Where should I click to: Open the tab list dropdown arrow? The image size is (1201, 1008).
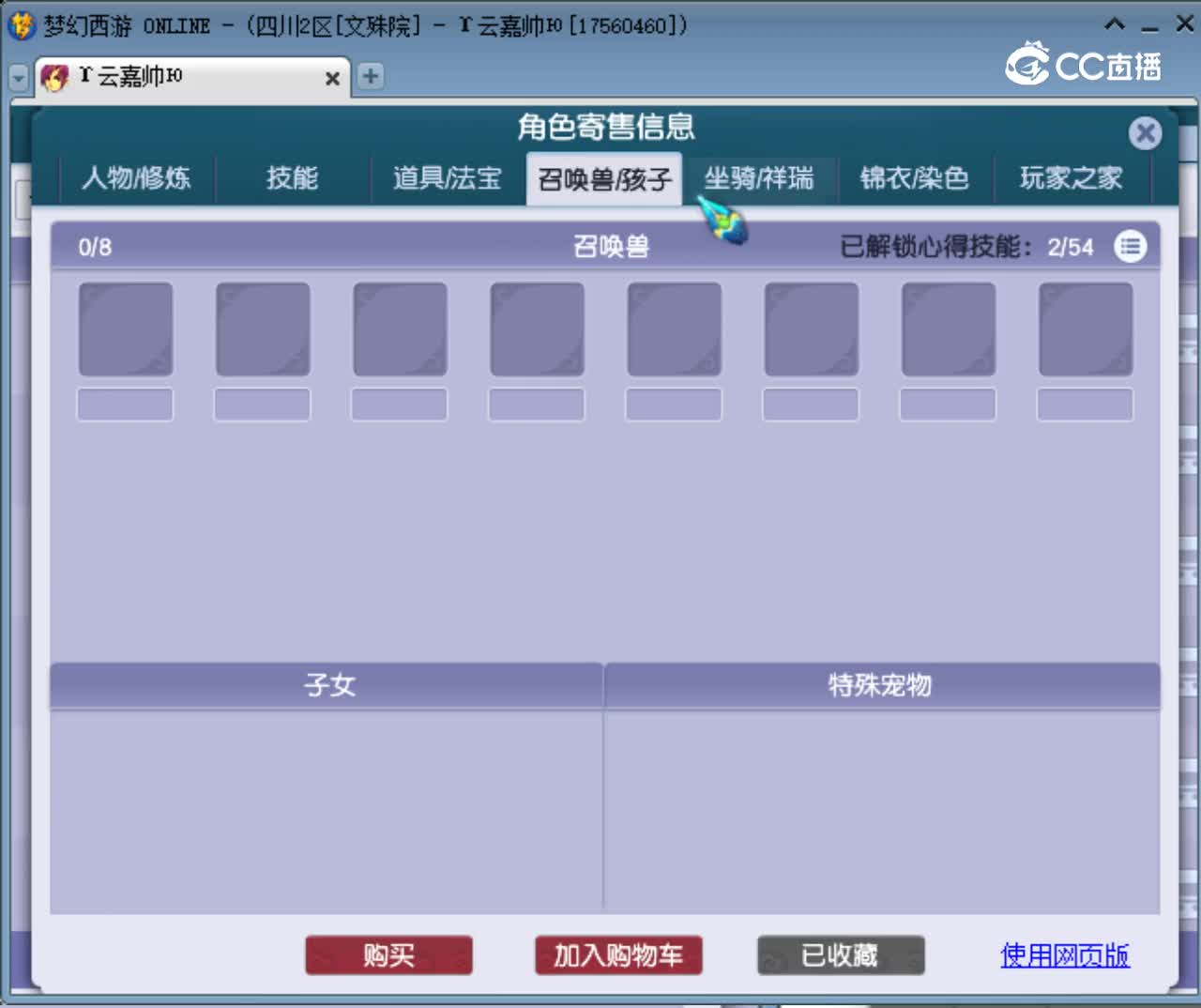pyautogui.click(x=19, y=78)
